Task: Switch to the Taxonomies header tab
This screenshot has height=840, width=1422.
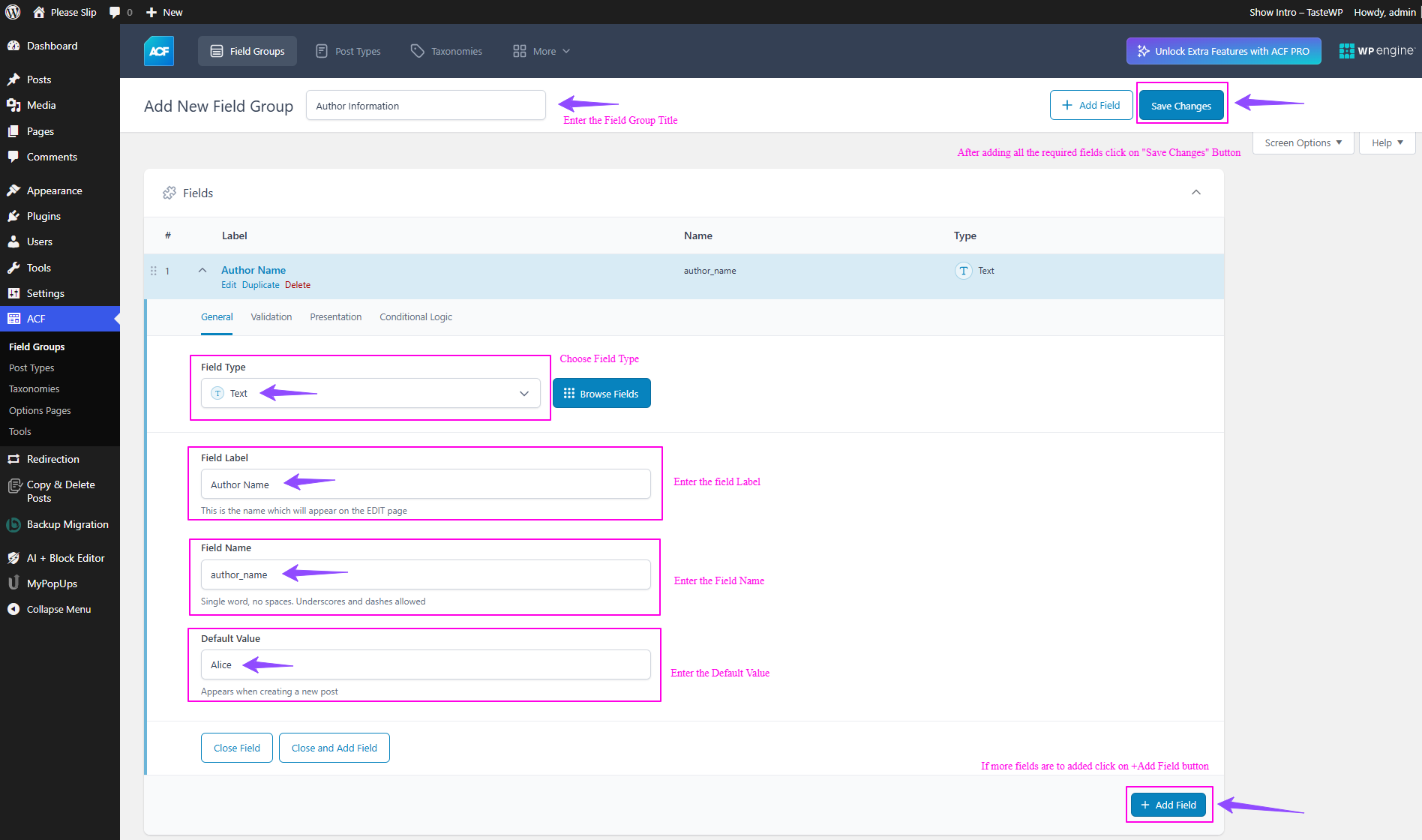Action: click(x=446, y=51)
